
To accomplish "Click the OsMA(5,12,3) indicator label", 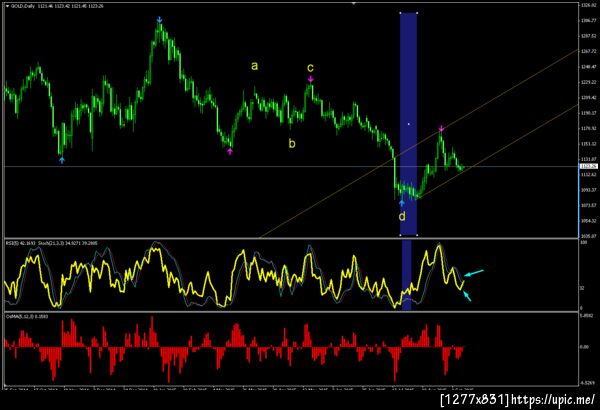I will coord(19,317).
